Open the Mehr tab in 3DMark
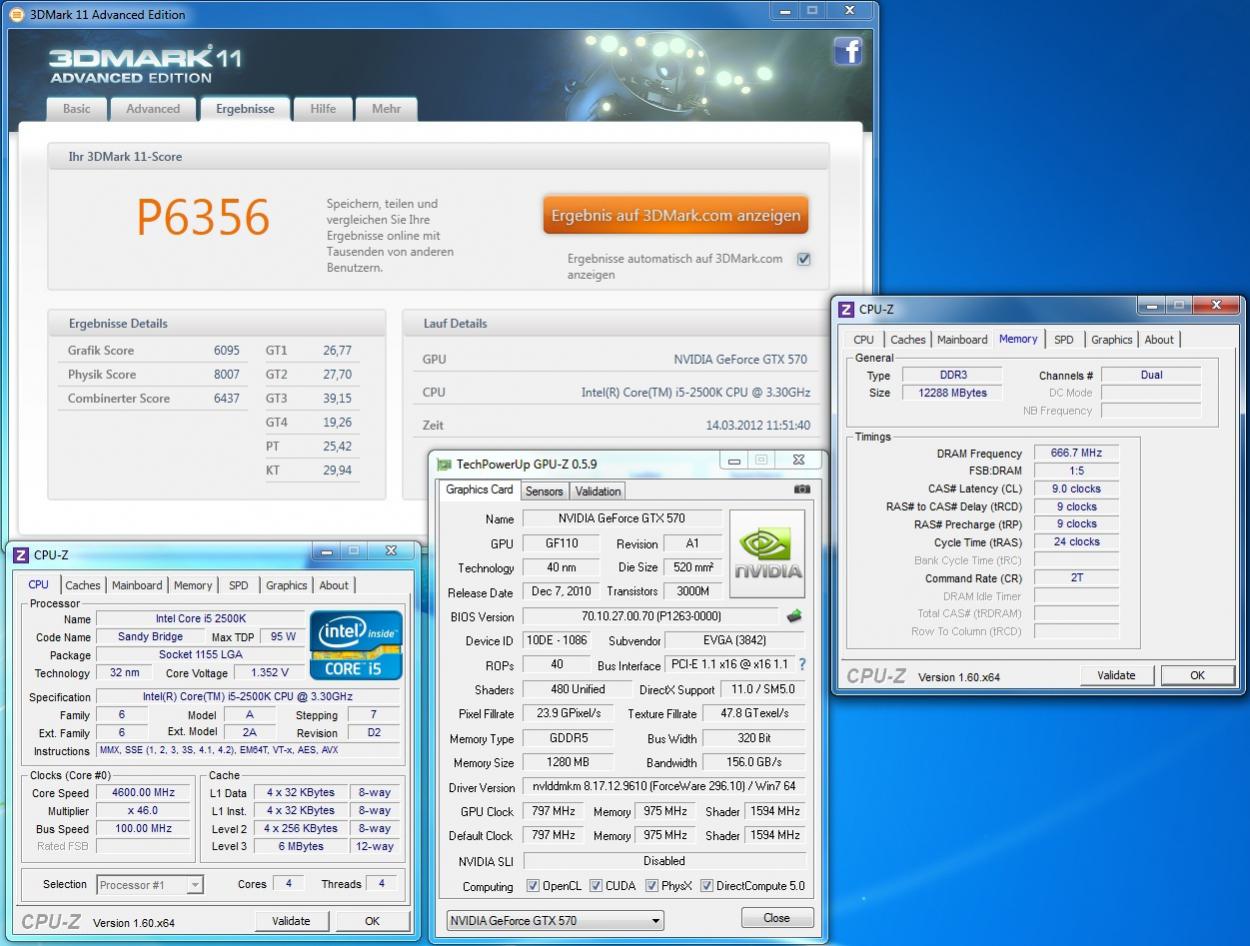Viewport: 1250px width, 946px height. pos(387,109)
